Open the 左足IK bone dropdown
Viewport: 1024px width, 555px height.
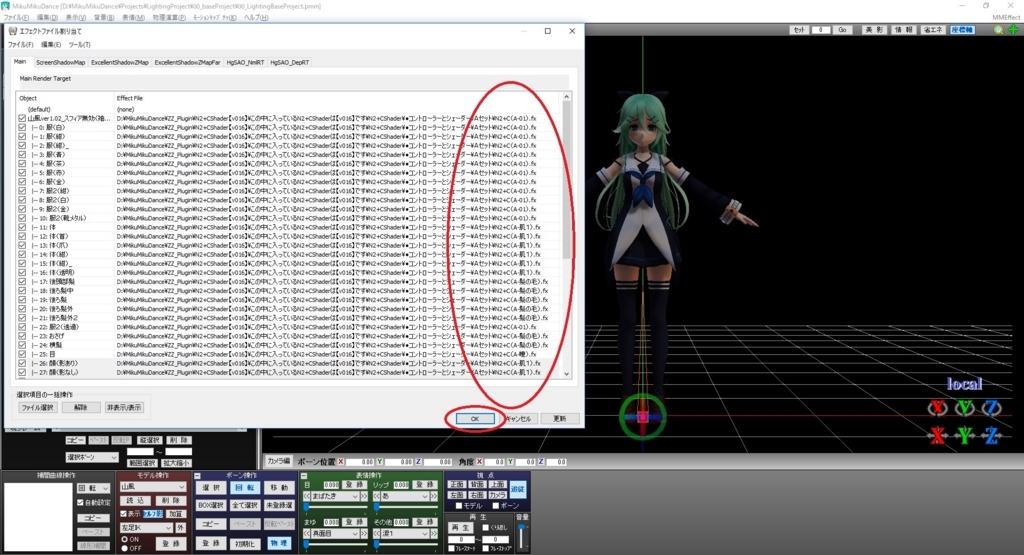[146, 528]
